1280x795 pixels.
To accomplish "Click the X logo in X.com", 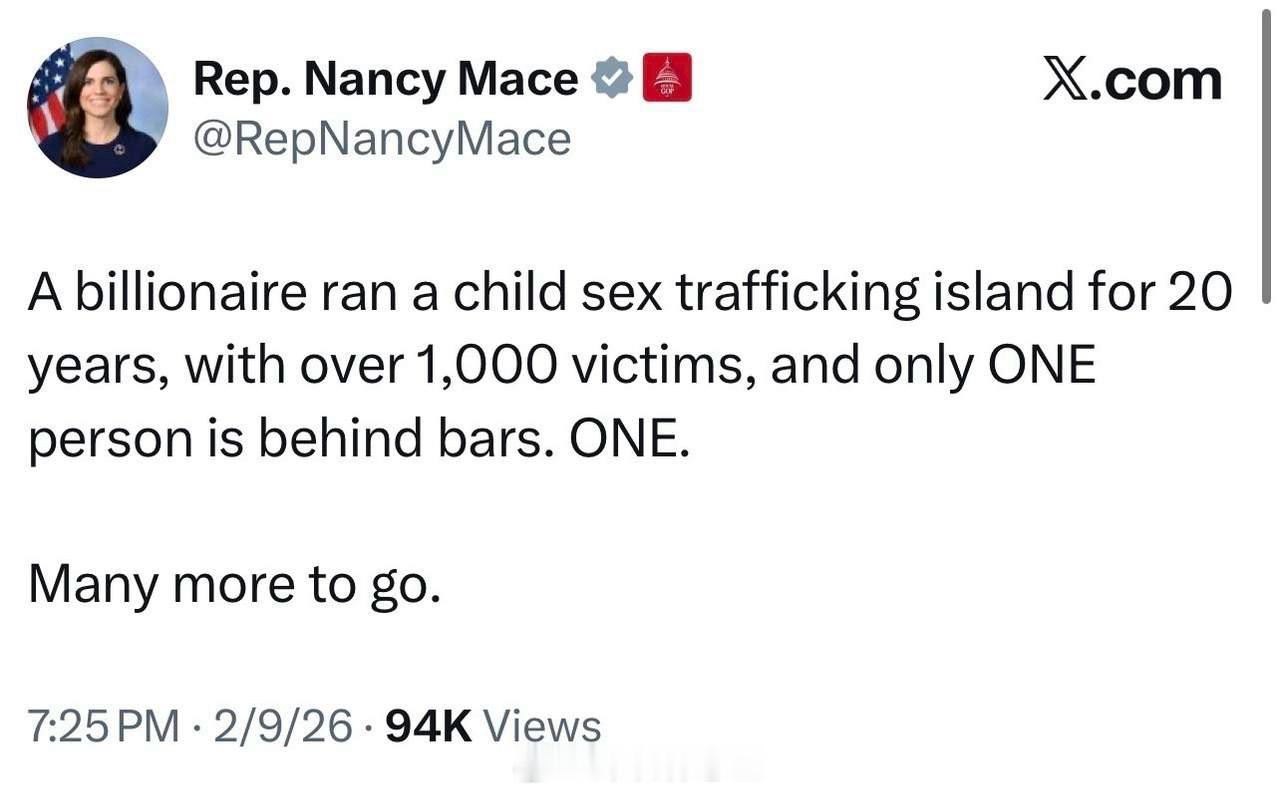I will coord(1065,78).
